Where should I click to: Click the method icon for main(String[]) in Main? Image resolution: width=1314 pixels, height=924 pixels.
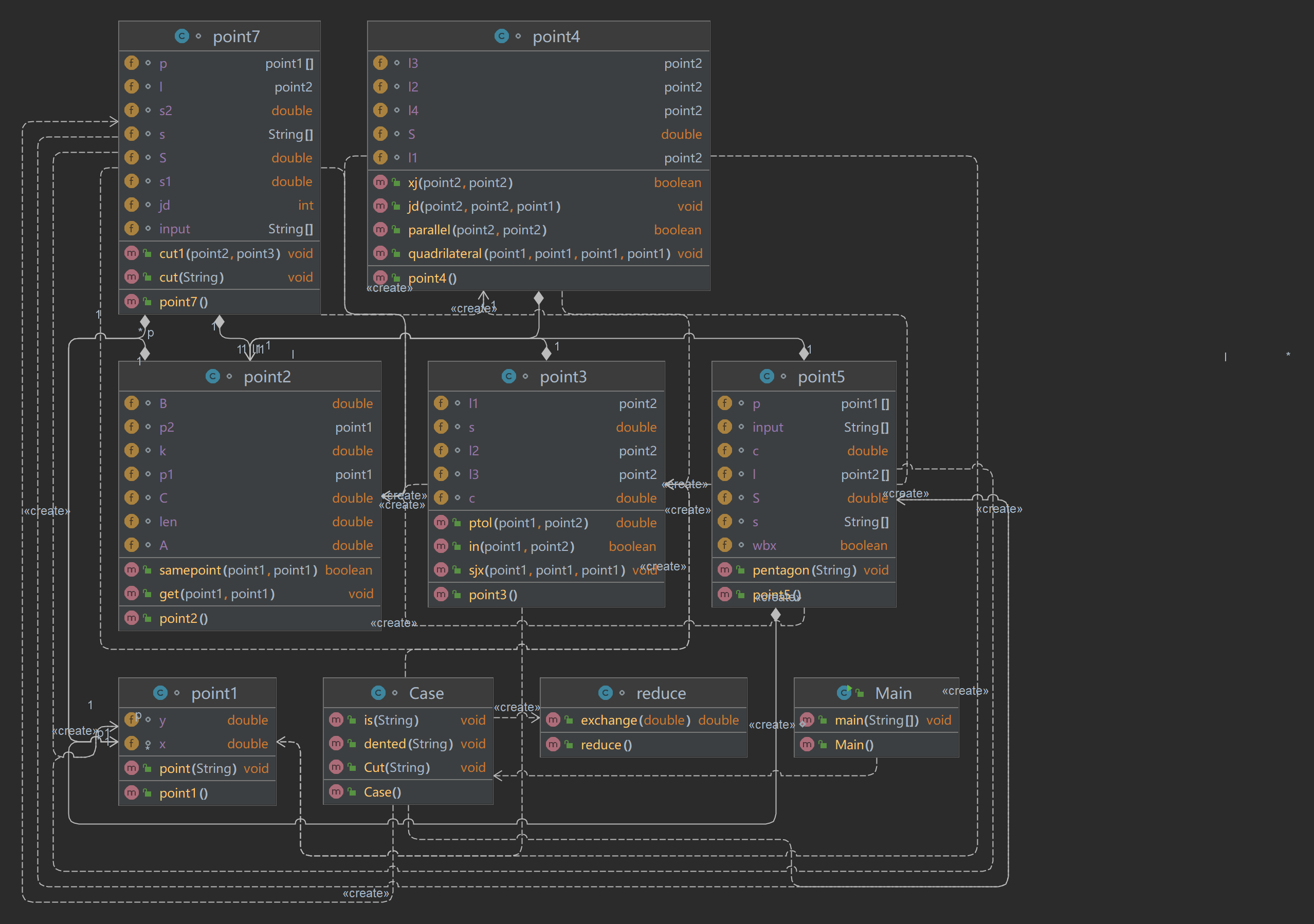click(807, 720)
